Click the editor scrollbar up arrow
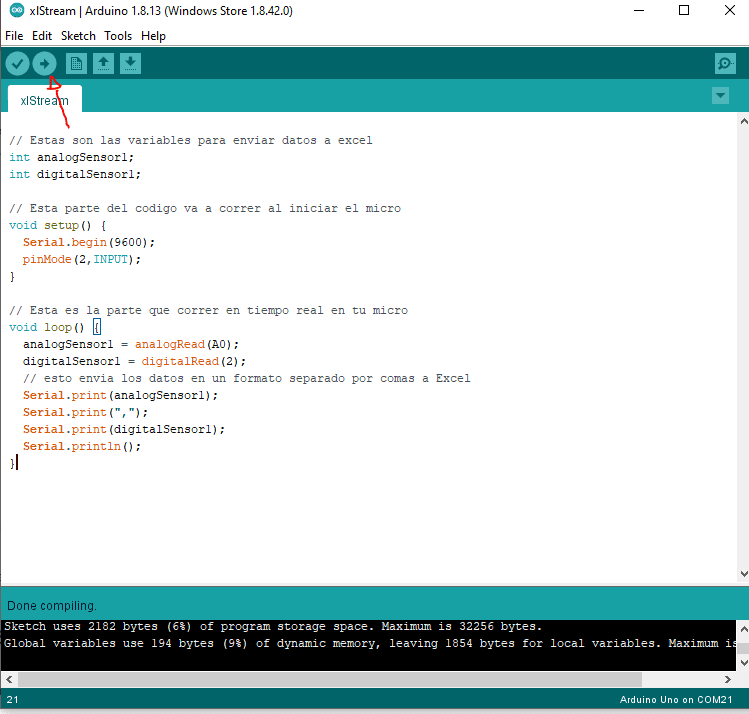 pos(744,121)
